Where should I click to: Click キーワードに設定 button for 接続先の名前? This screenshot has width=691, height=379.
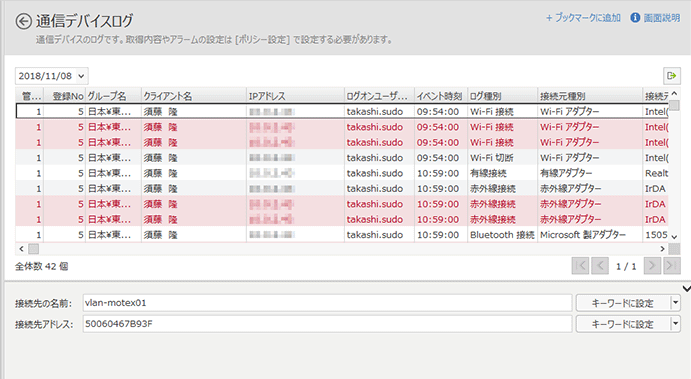[x=623, y=303]
